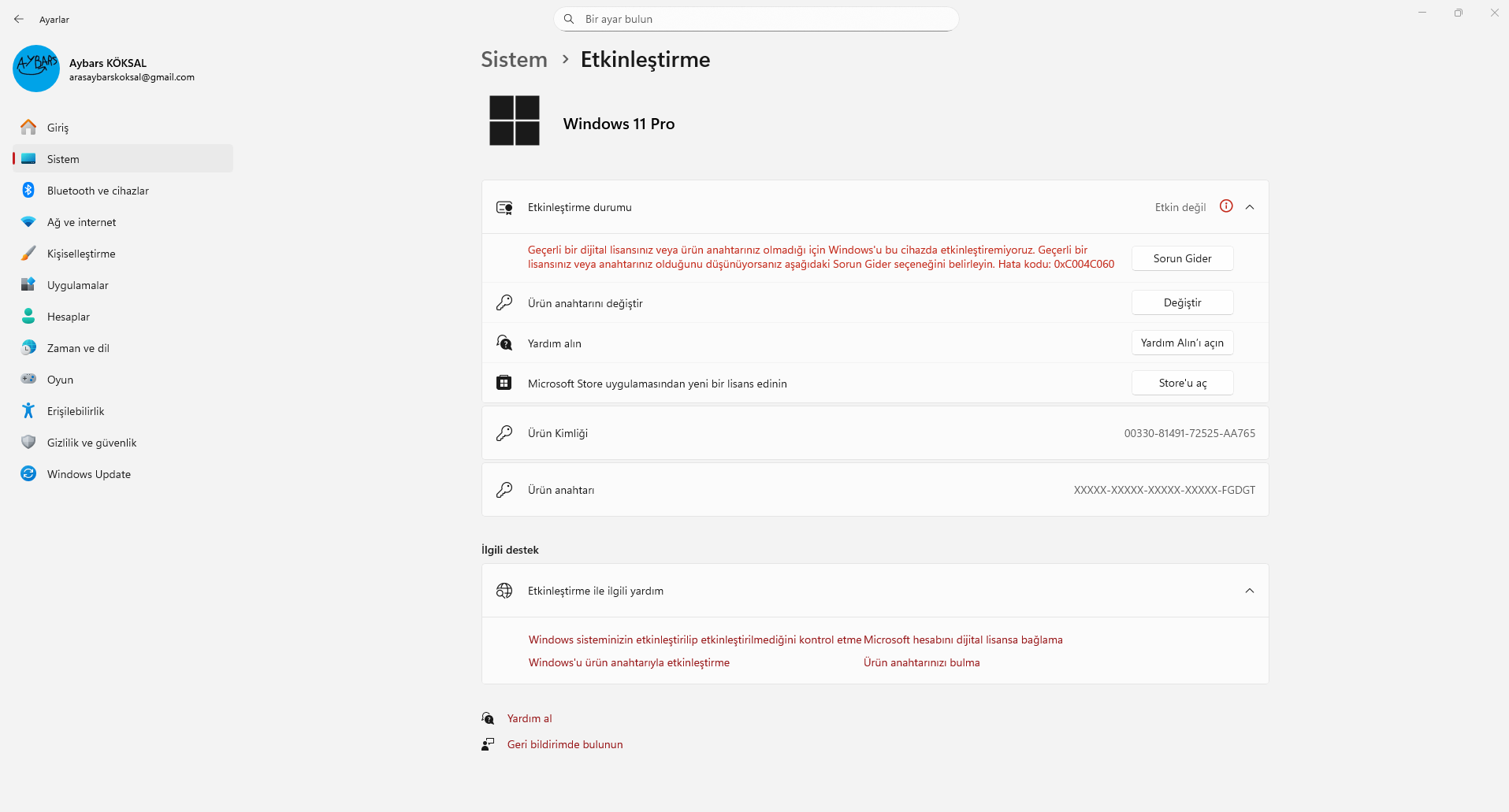Viewport: 1509px width, 812px height.
Task: Open Kişiselleştirme from the sidebar
Action: [x=123, y=254]
